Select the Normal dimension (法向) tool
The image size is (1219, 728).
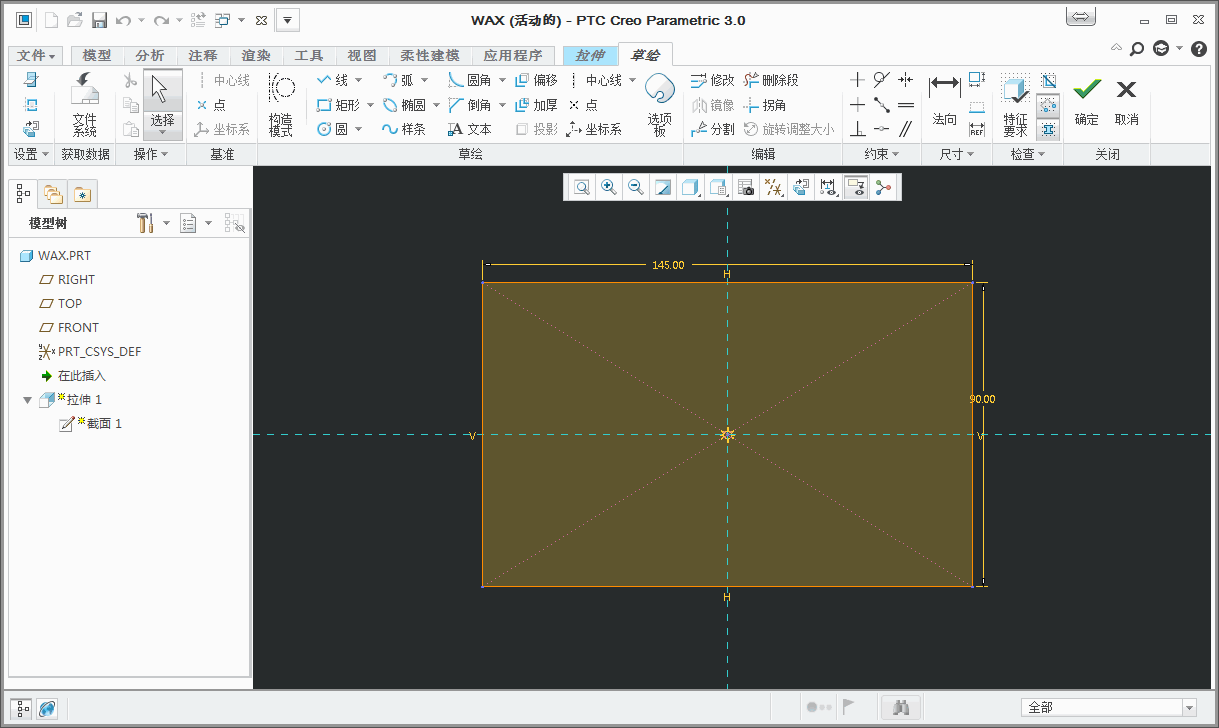[x=944, y=101]
